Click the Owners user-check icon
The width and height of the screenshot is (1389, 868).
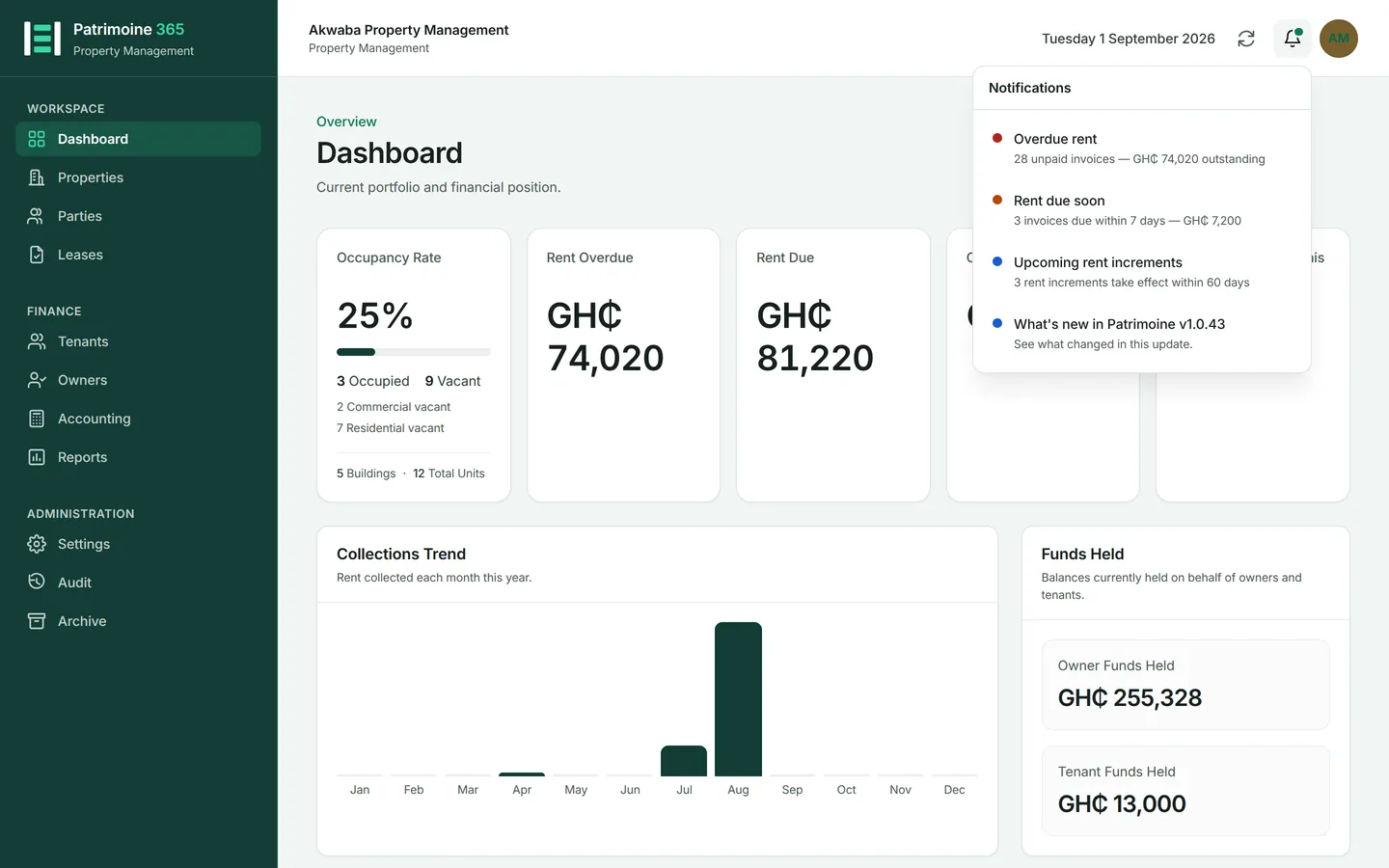coord(37,380)
